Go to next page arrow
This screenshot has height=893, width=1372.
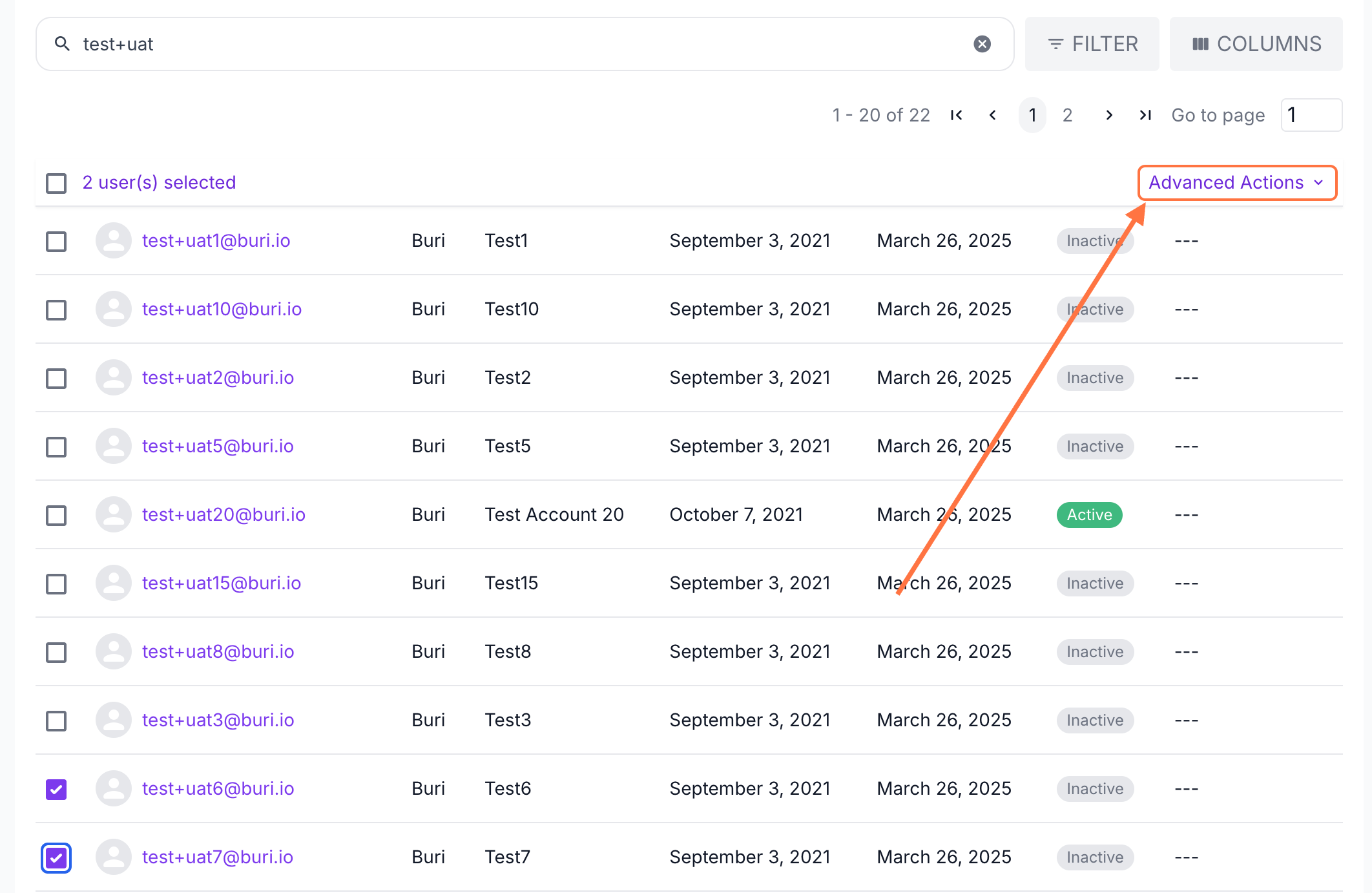click(1109, 115)
